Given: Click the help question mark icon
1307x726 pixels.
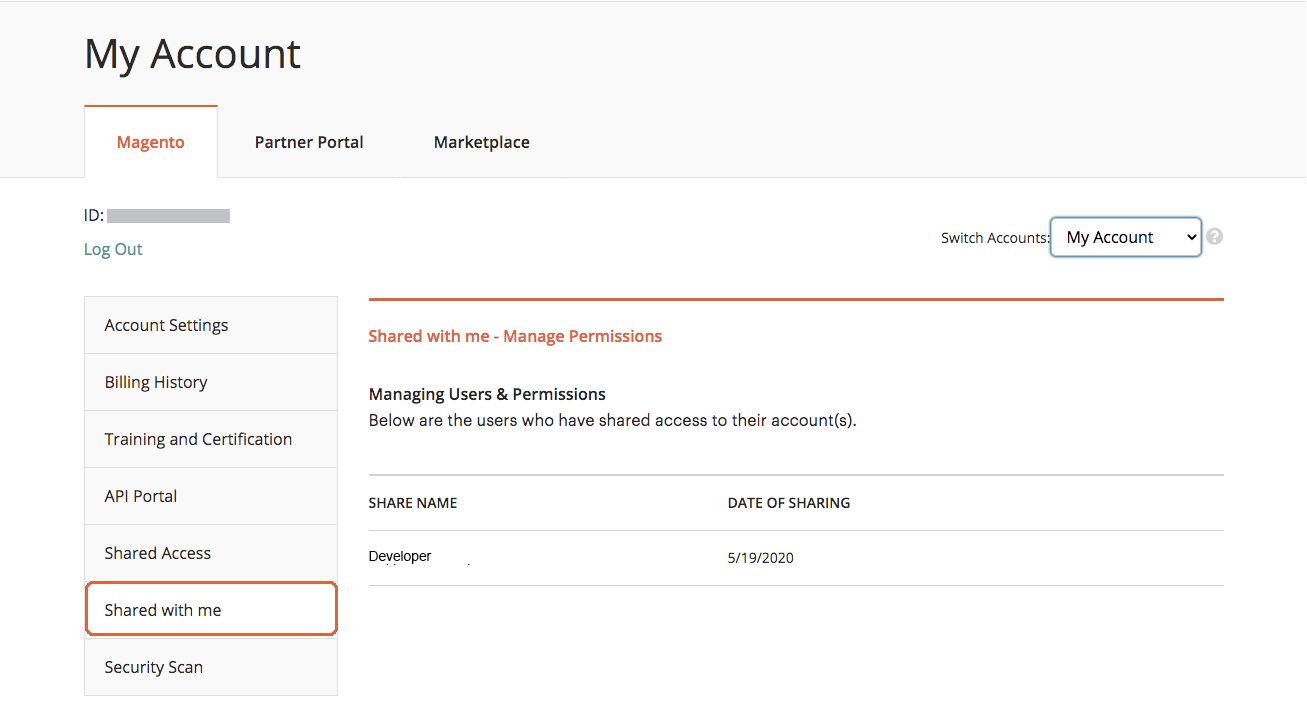Looking at the screenshot, I should tap(1214, 237).
